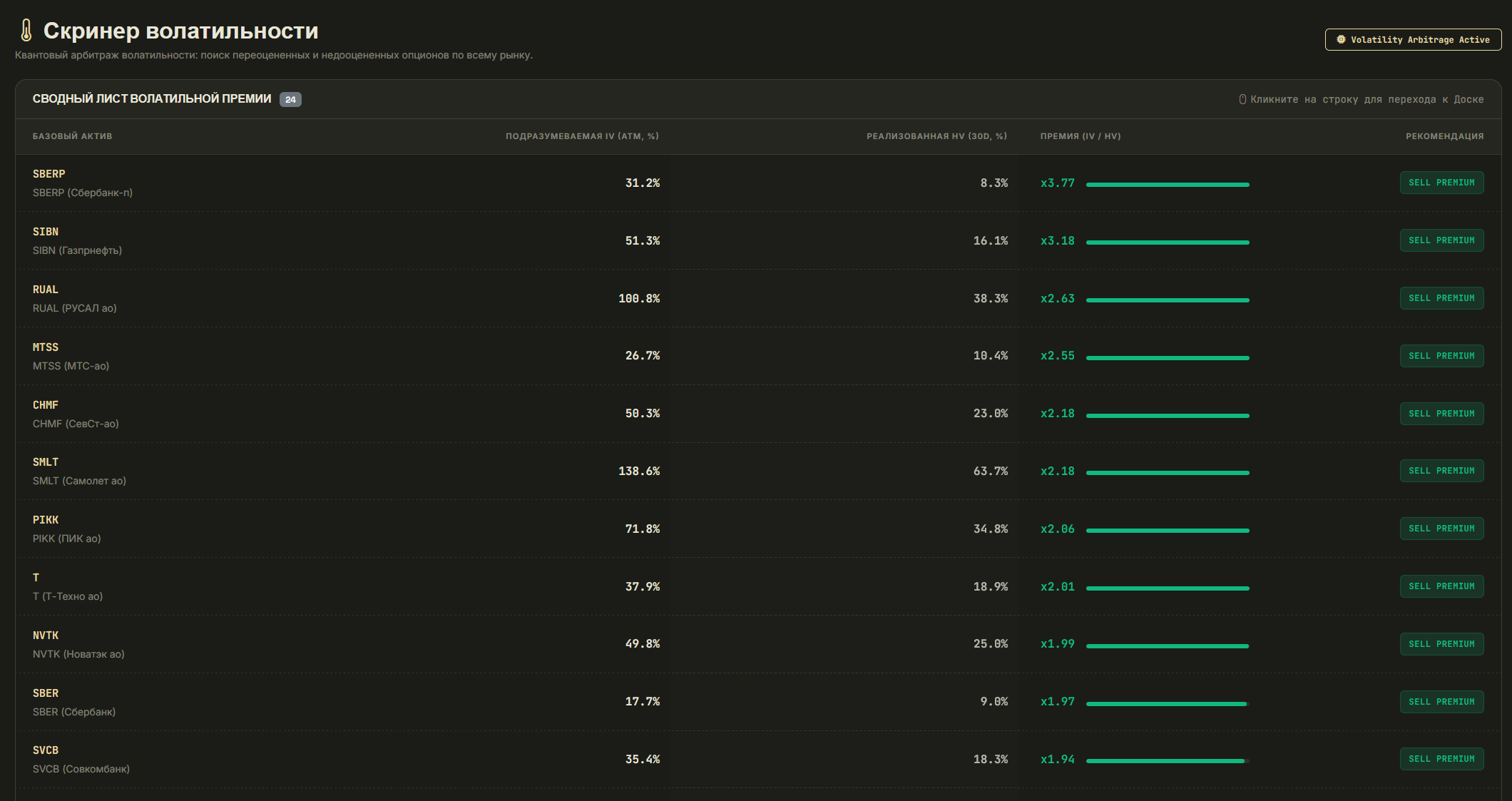1512x801 pixels.
Task: Click the RUAL premium bar x2.63
Action: point(1168,300)
